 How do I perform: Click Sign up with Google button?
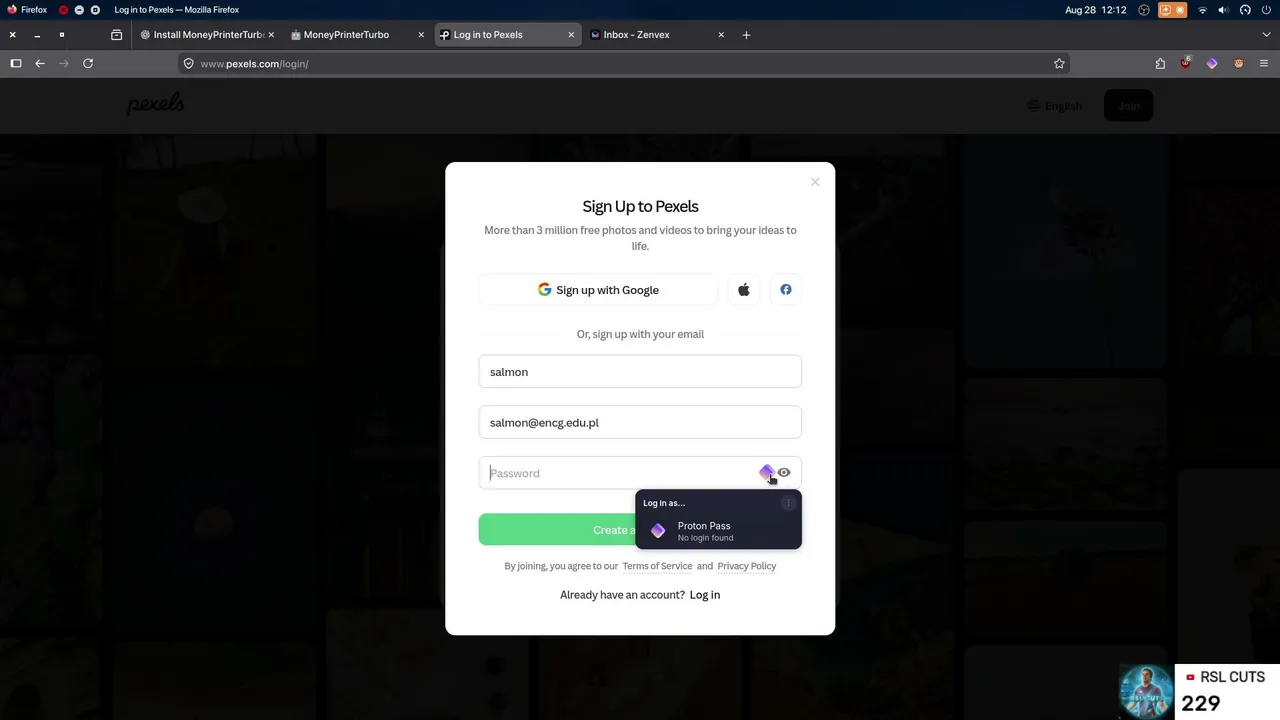(x=598, y=290)
